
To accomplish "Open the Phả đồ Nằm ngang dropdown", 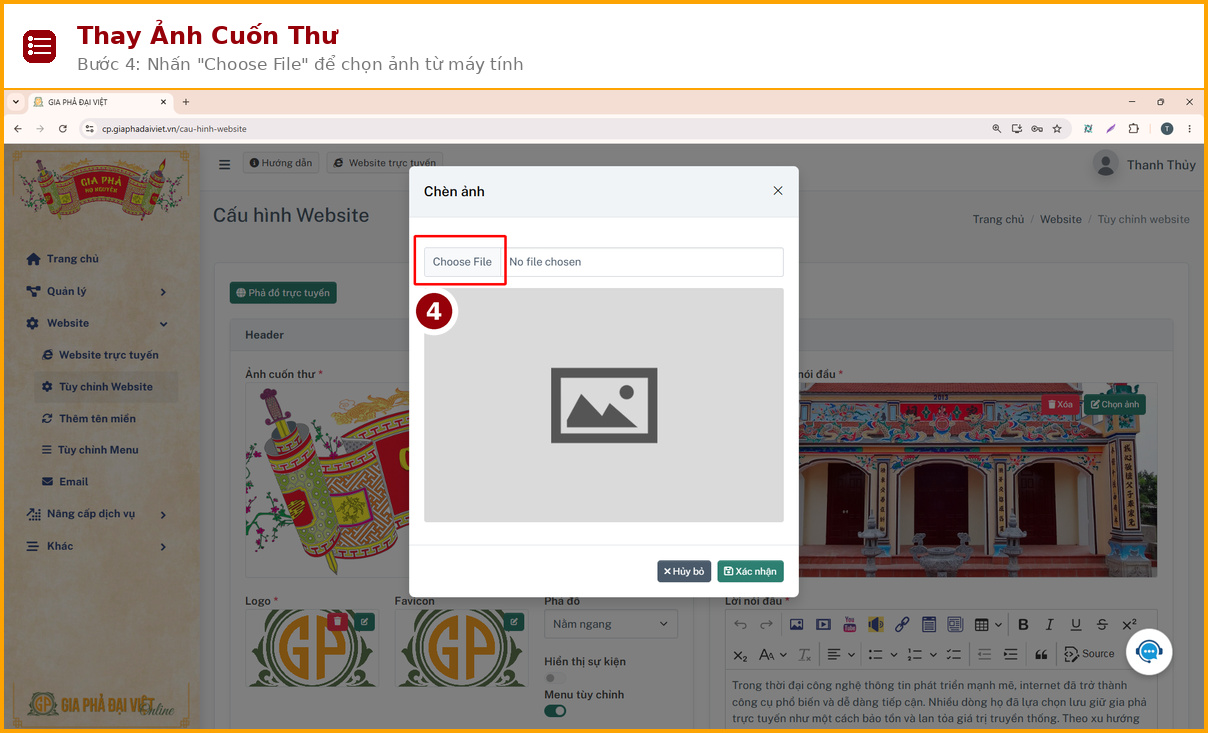I will tap(611, 624).
